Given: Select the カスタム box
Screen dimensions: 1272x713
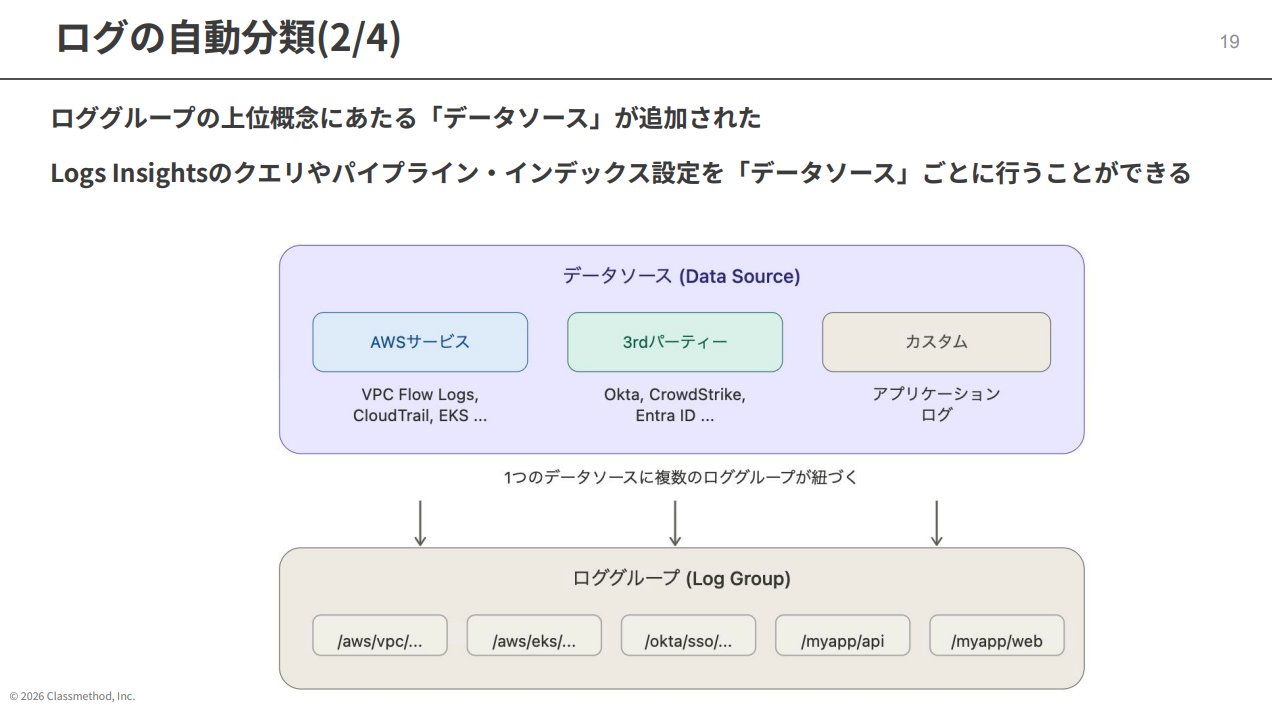Looking at the screenshot, I should 936,341.
